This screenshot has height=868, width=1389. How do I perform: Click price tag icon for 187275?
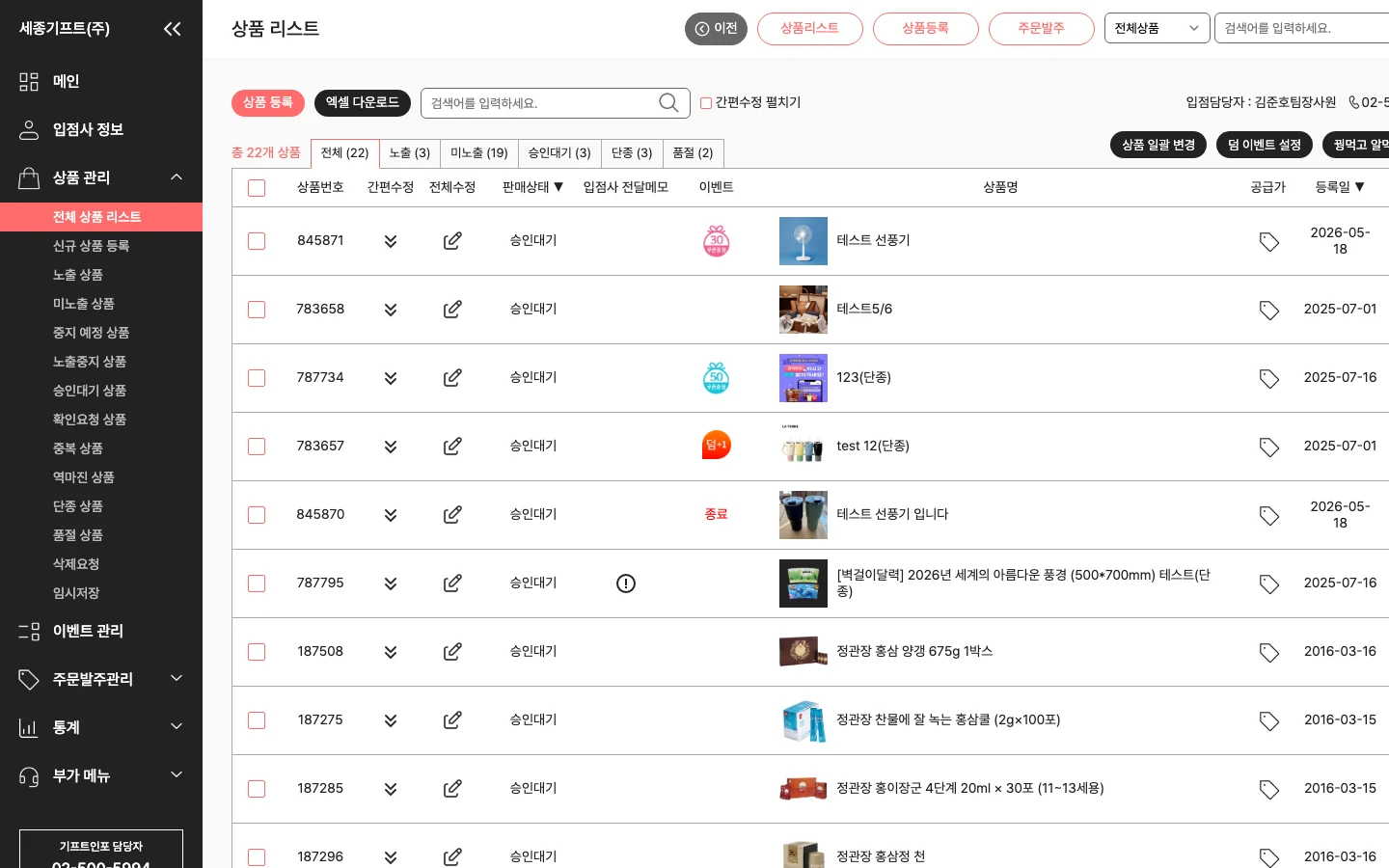(x=1269, y=720)
